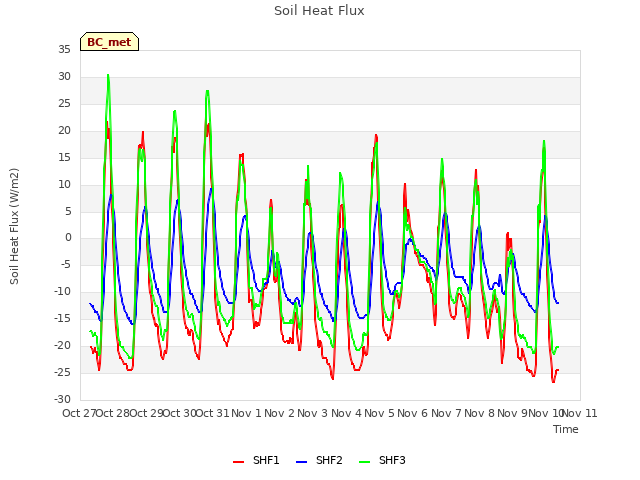640x480 pixels.
Task: Click the Oct 27 x-axis label
Action: 79,413
